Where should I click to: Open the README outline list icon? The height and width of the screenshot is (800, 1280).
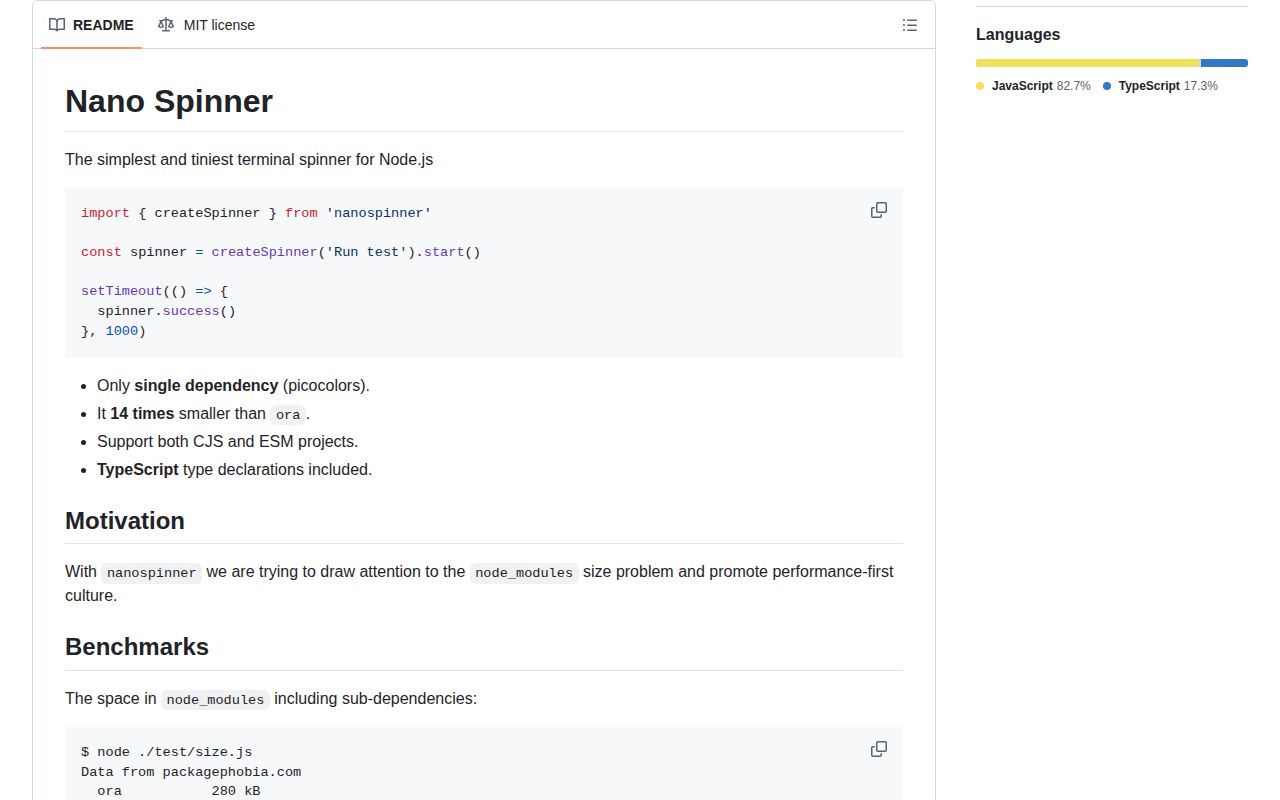point(910,25)
